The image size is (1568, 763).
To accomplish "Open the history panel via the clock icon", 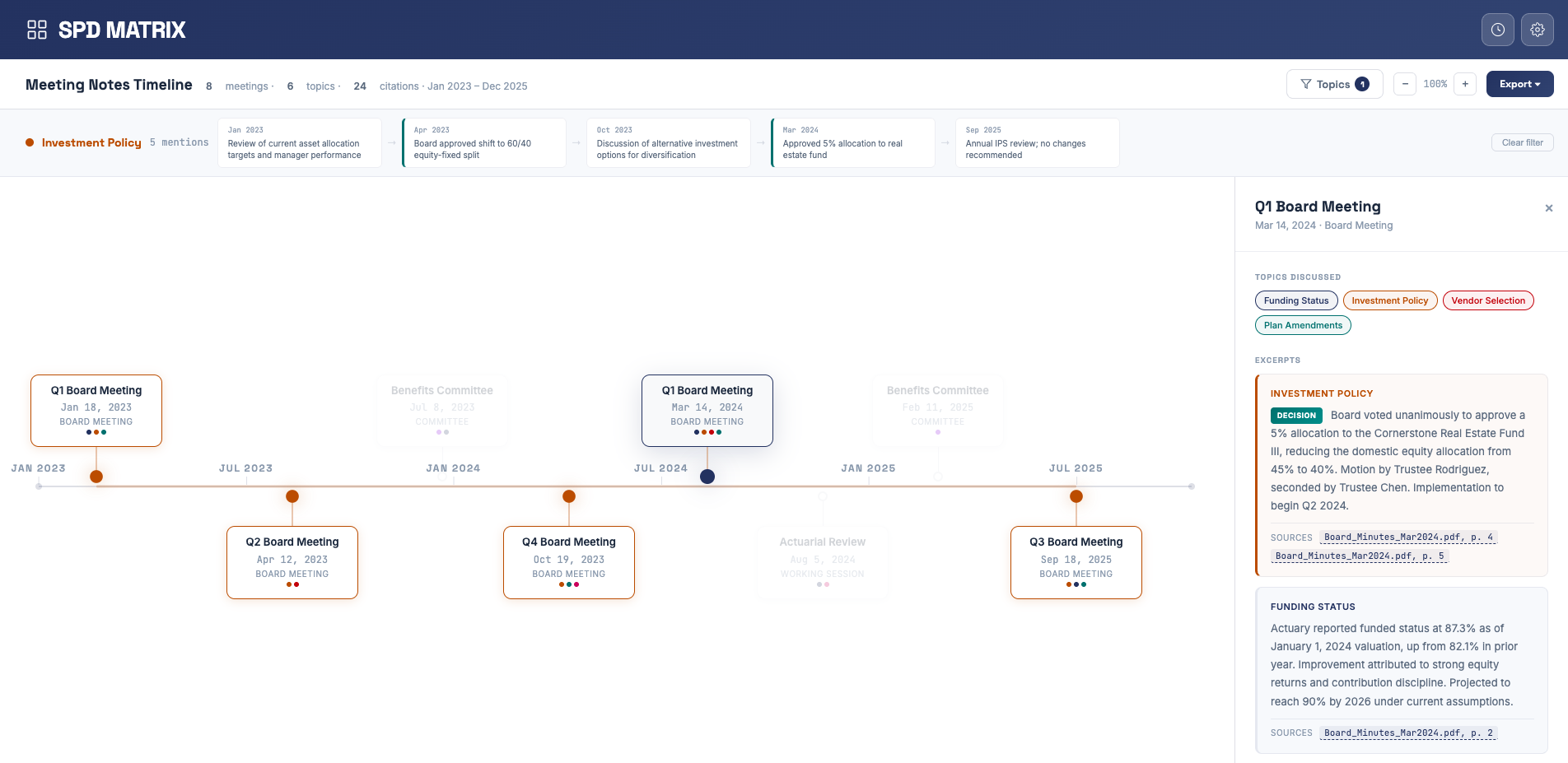I will coord(1497,30).
